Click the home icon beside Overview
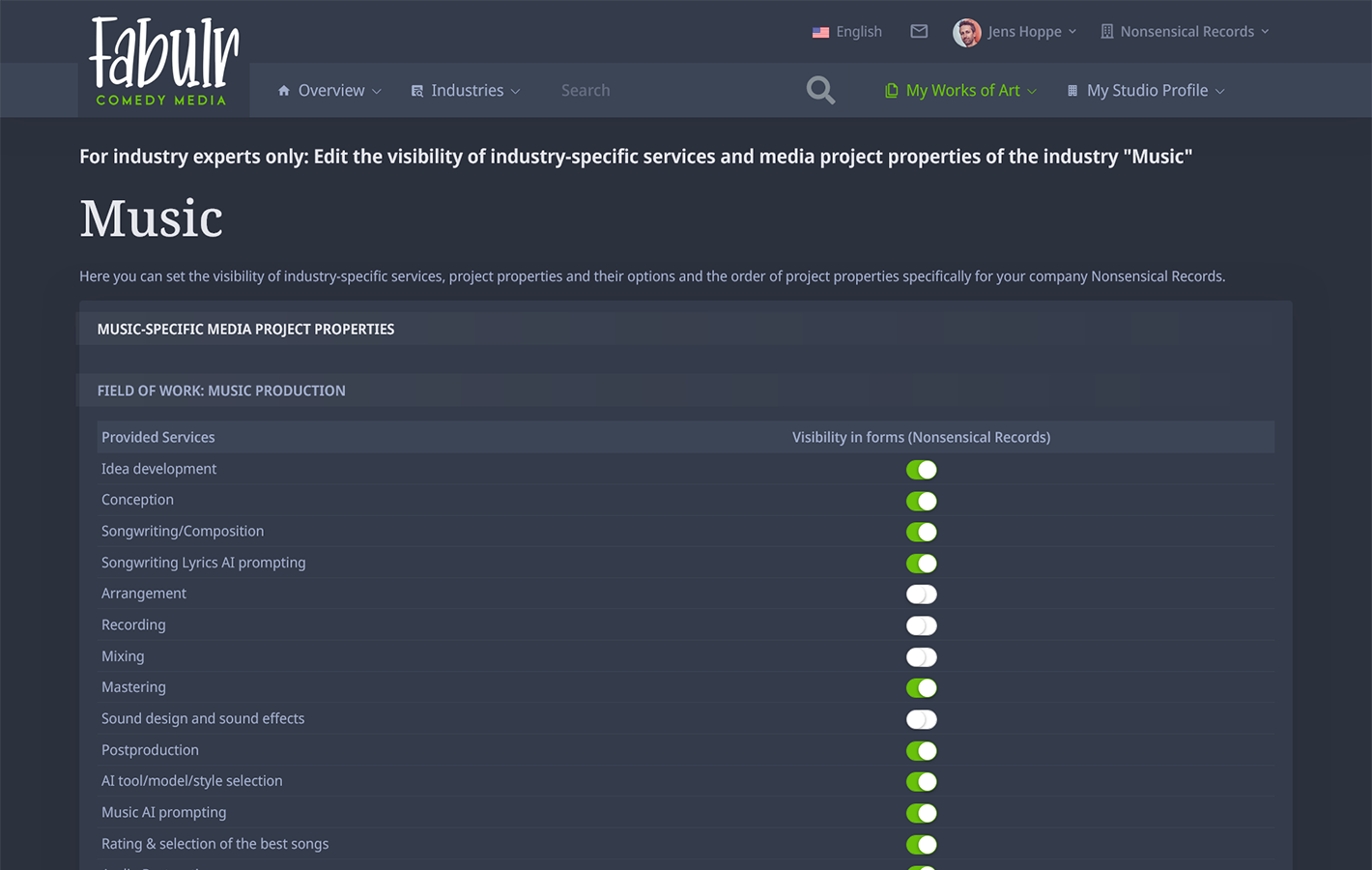Viewport: 1372px width, 870px height. 283,90
